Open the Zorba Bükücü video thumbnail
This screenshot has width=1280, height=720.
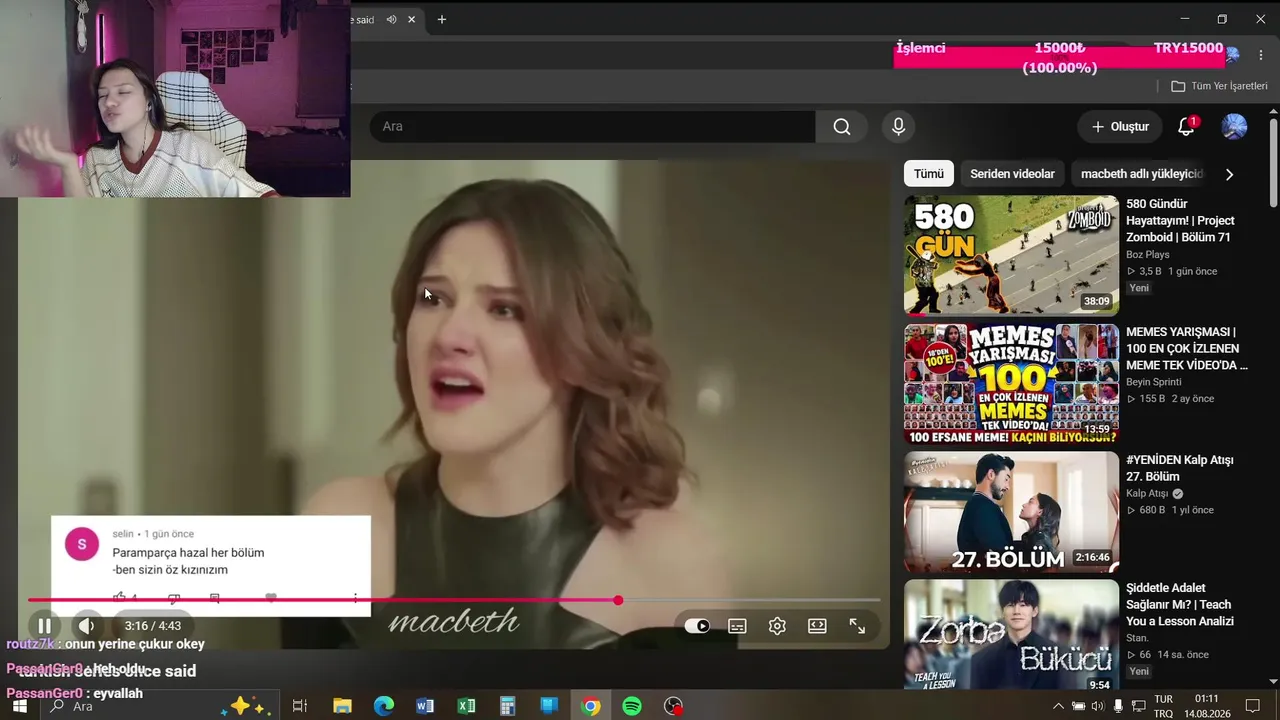coord(1011,636)
